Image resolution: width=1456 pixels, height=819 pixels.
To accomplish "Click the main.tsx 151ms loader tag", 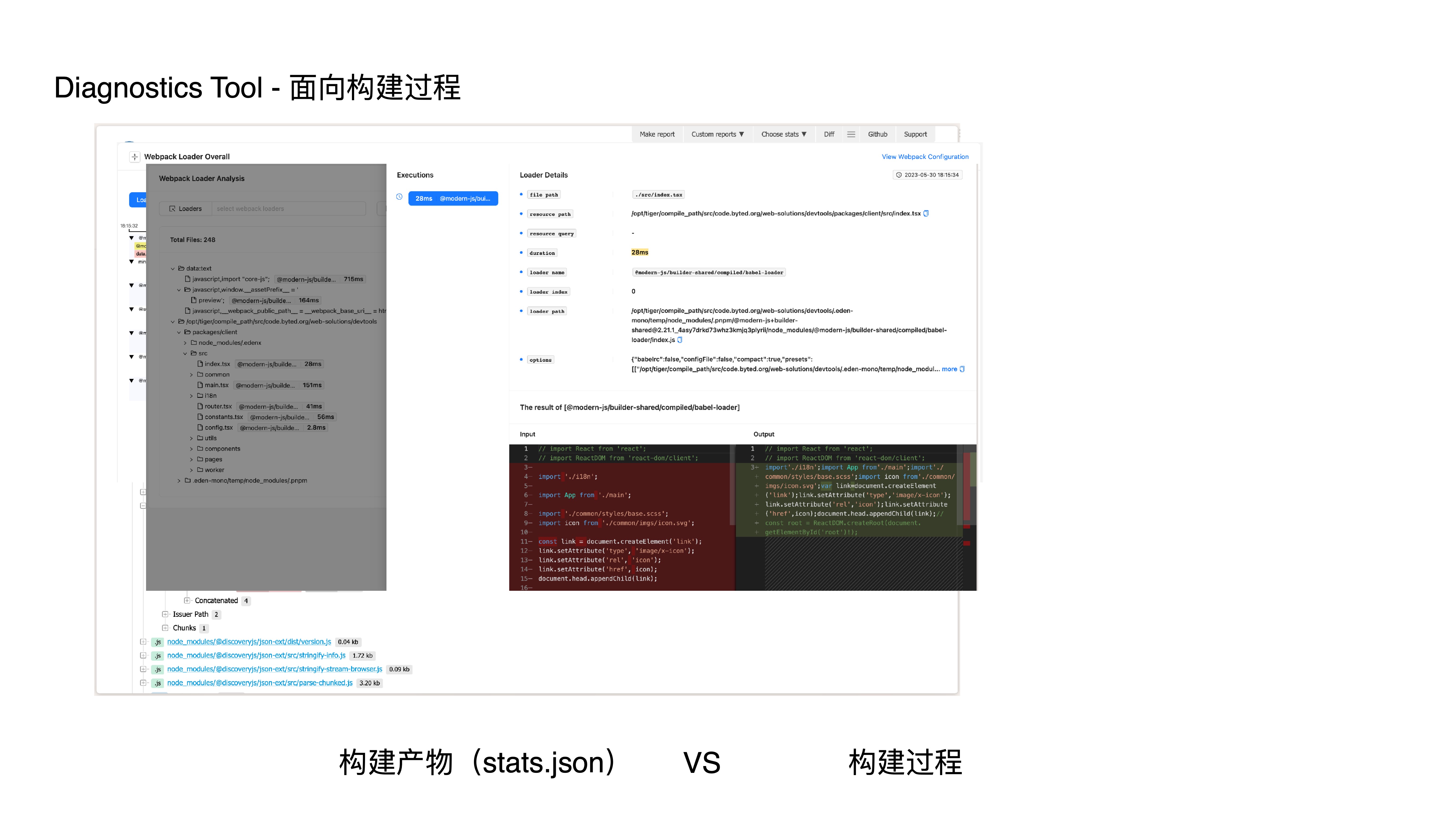I will click(x=278, y=385).
